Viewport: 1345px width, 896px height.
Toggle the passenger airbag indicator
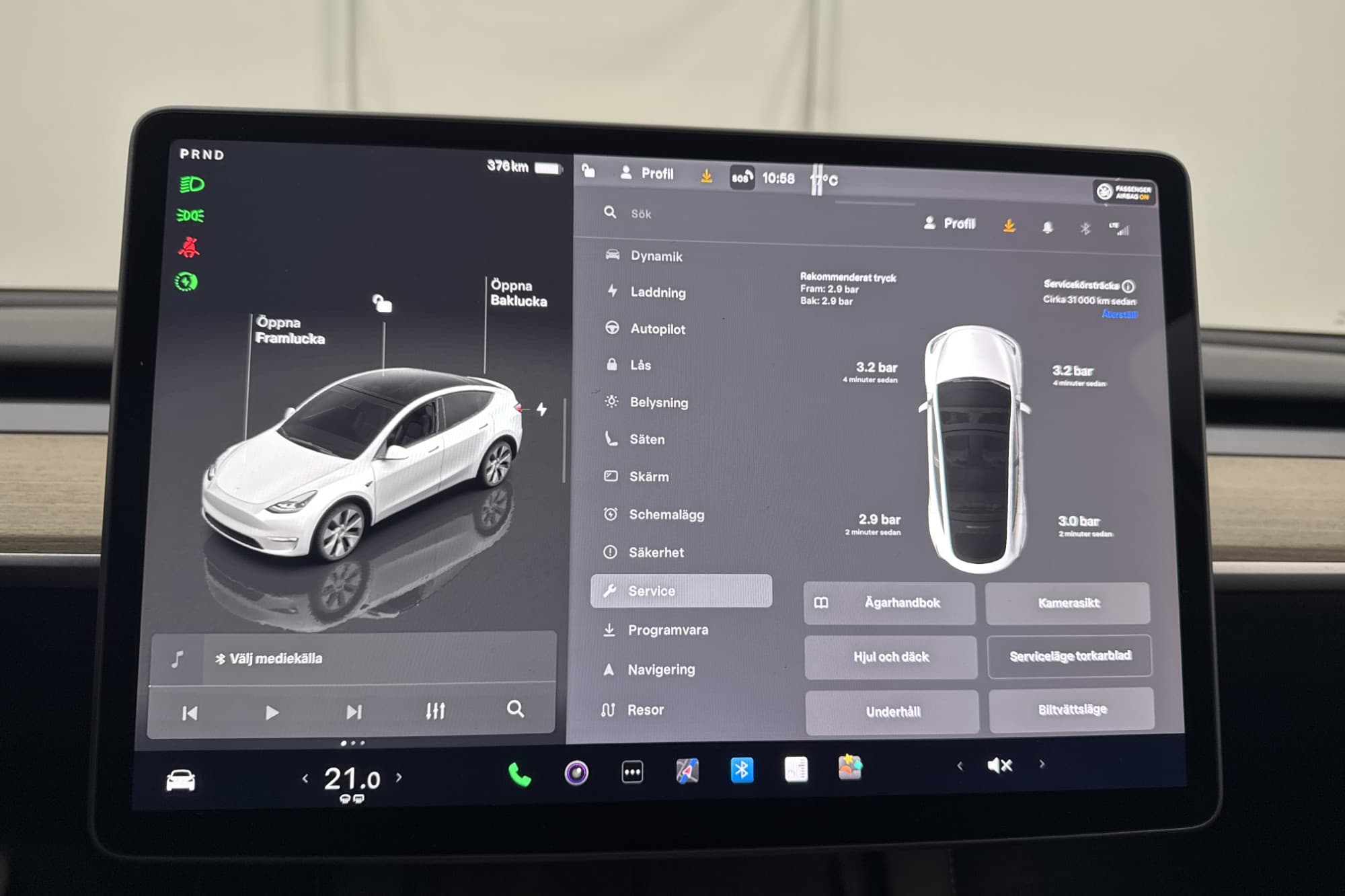(x=1124, y=192)
